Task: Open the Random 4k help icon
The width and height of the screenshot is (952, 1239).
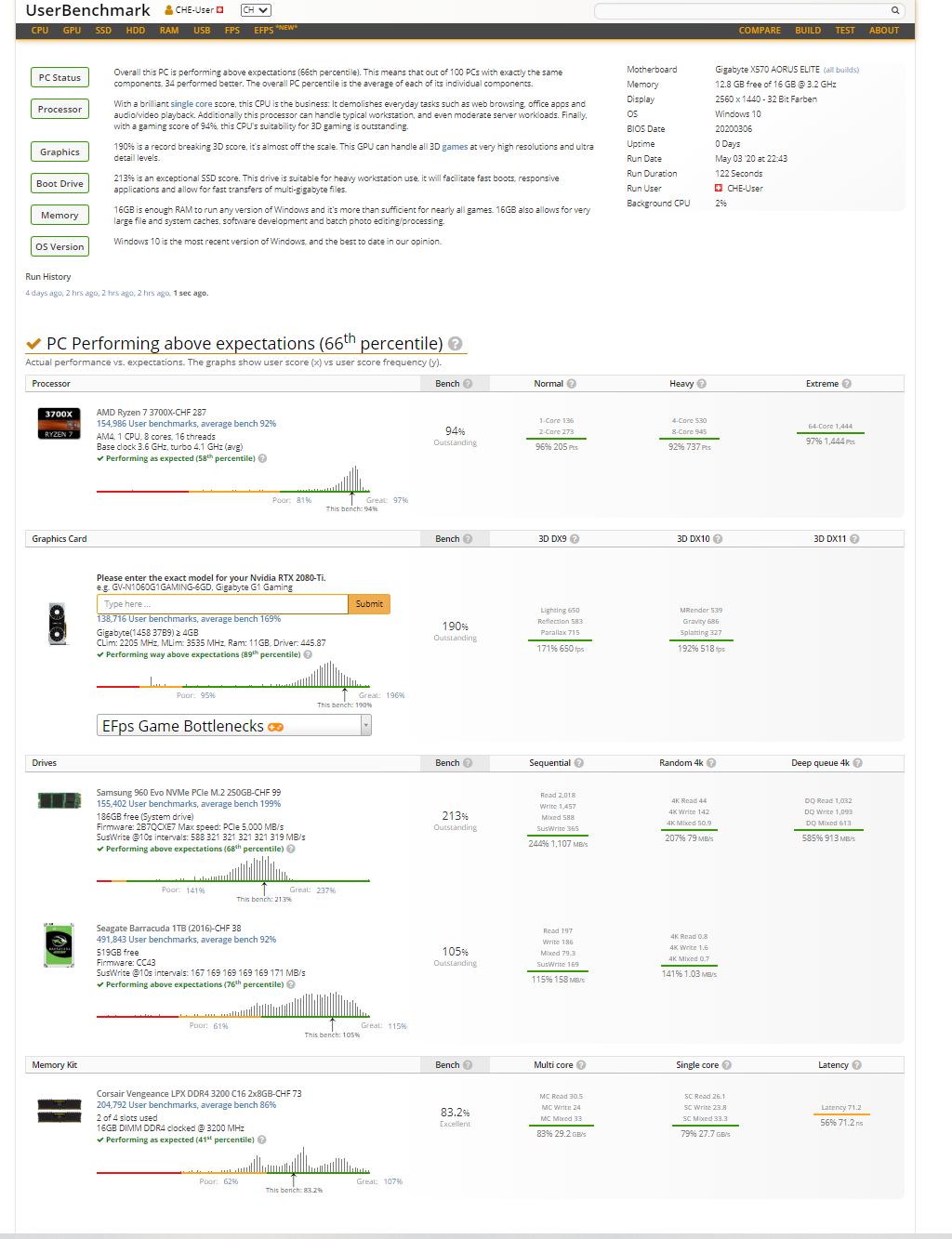Action: point(711,763)
